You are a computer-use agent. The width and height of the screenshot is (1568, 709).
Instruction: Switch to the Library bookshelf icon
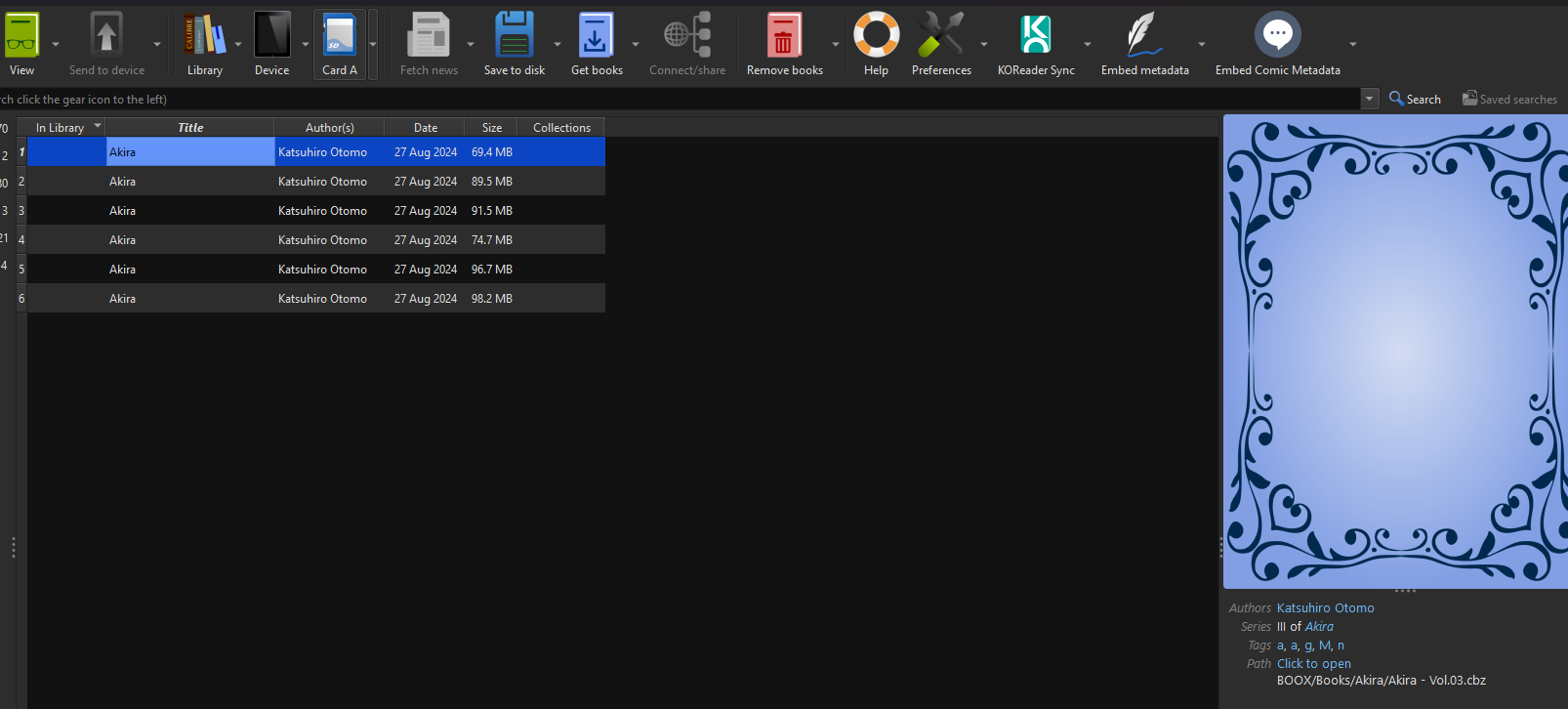tap(205, 35)
